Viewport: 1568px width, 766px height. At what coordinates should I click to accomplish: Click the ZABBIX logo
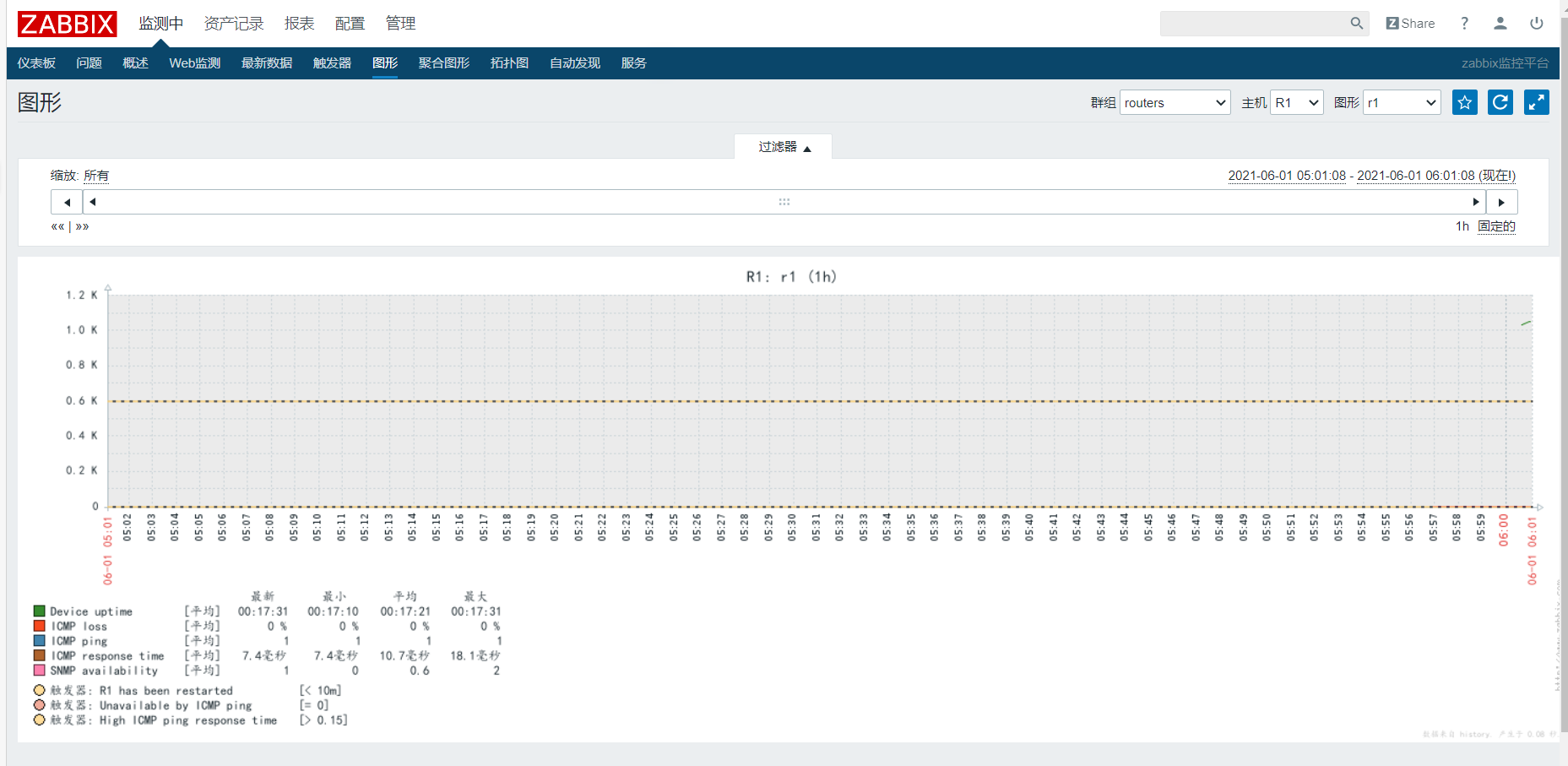tap(67, 24)
